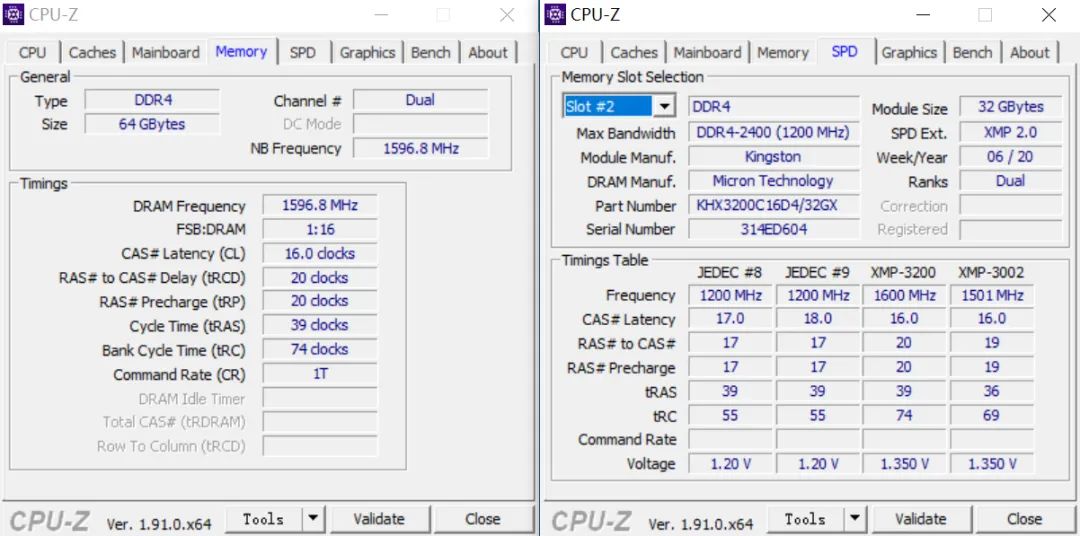The image size is (1080, 536).
Task: Click the tRP value 20 clocks
Action: [320, 301]
